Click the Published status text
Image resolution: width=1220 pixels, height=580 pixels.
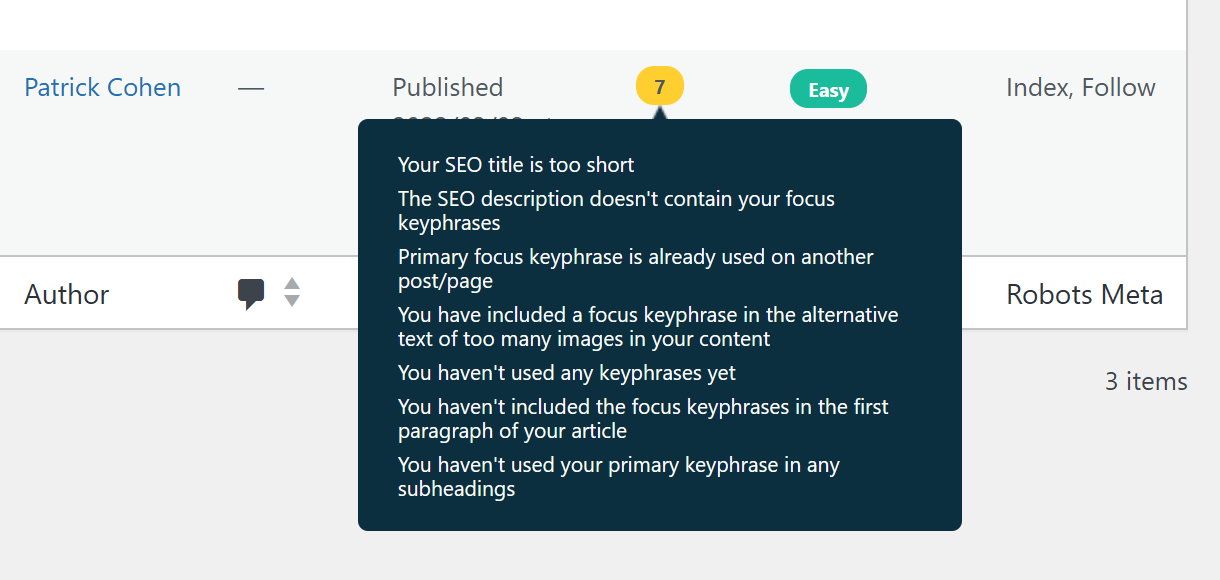pos(447,88)
